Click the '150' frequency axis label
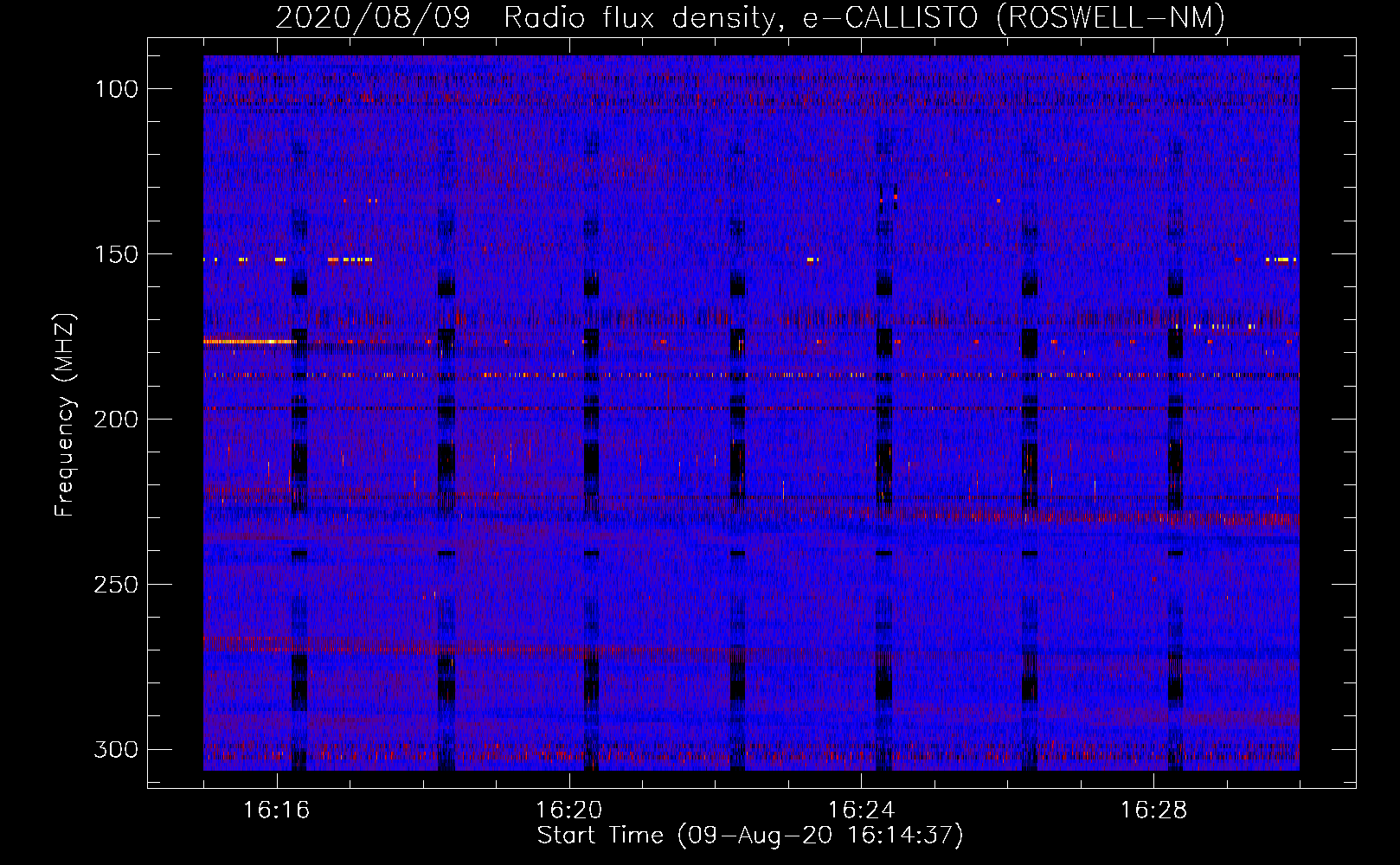This screenshot has width=1400, height=865. (115, 254)
